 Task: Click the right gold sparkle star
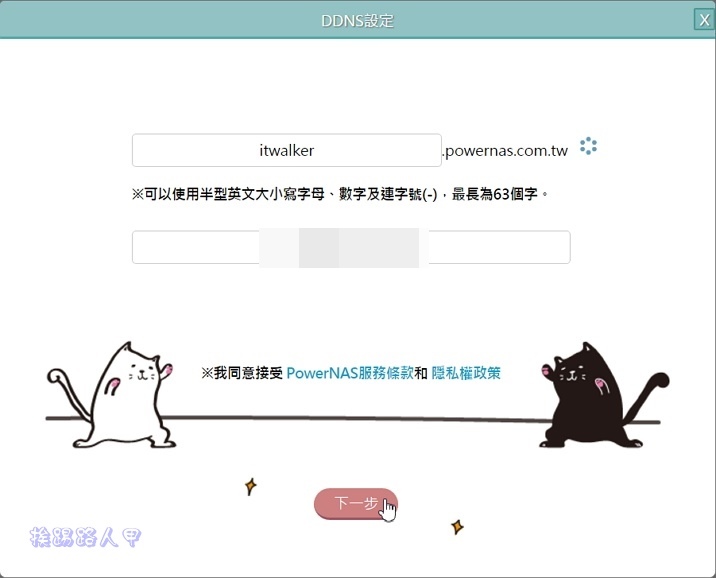click(457, 527)
